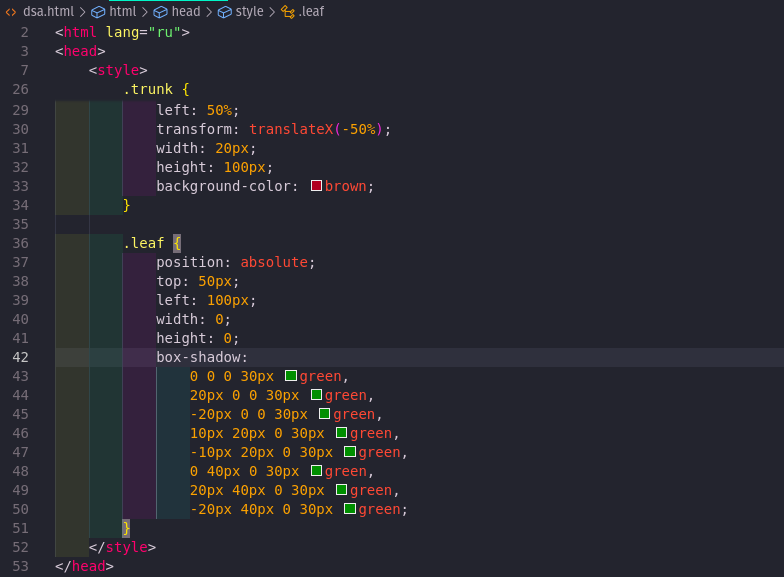Select head breadcrumb item
This screenshot has height=577, width=784.
tap(186, 12)
